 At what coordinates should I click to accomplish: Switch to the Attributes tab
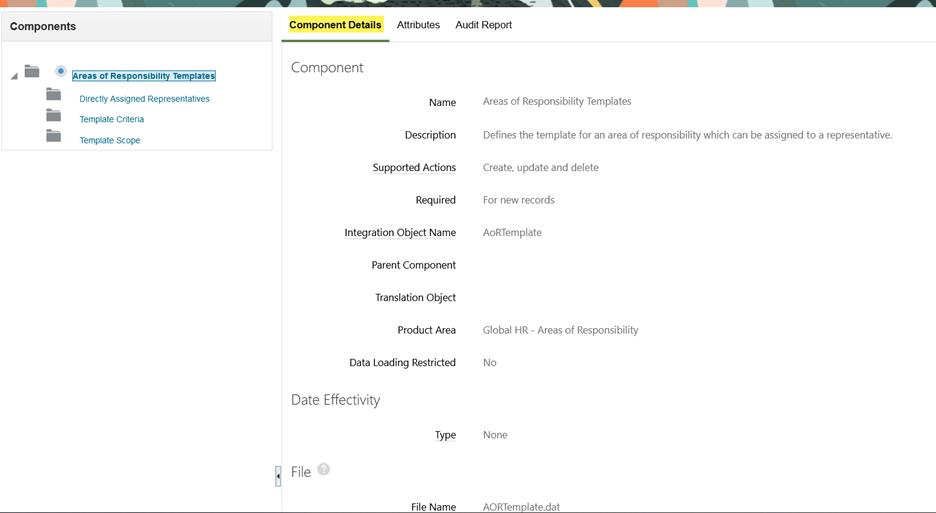point(418,25)
